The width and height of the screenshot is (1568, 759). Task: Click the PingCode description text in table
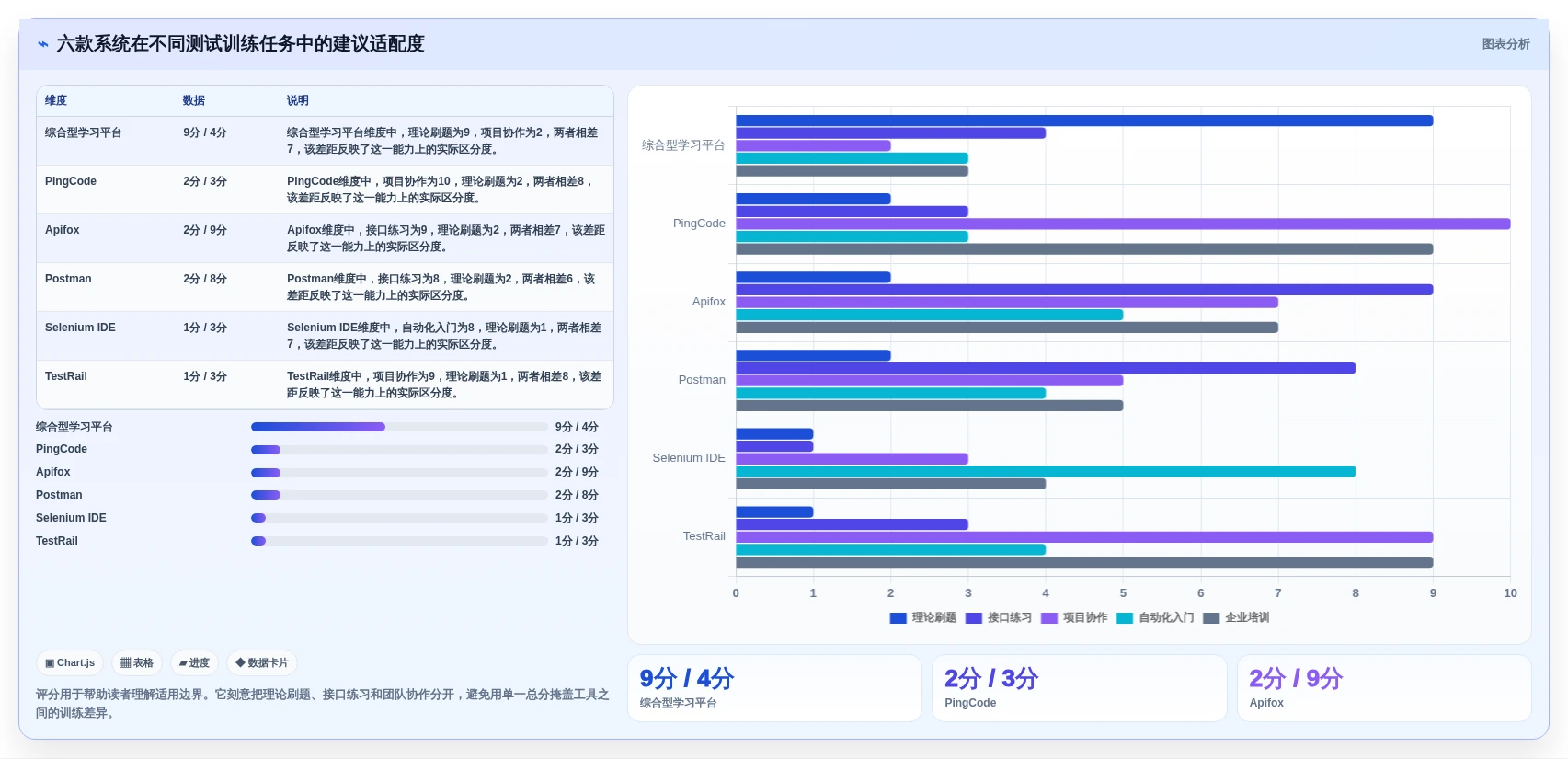pyautogui.click(x=440, y=190)
